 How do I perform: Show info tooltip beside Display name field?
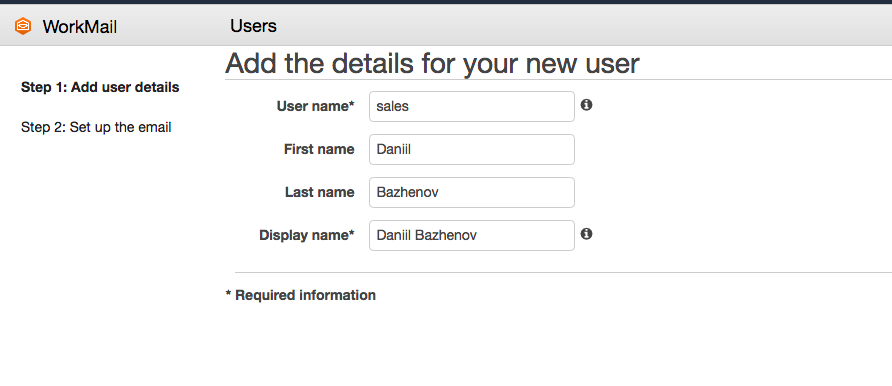(587, 234)
